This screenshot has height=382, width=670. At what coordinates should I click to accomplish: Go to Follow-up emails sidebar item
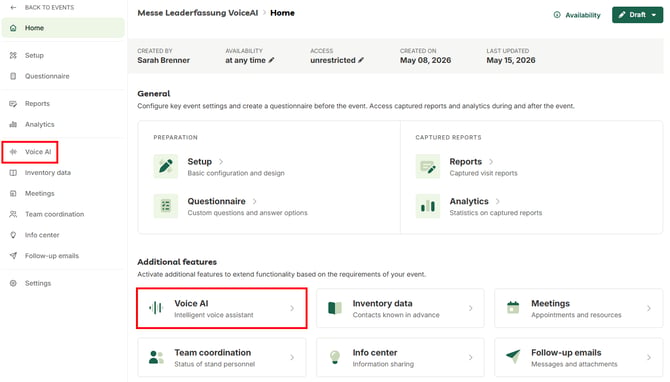click(52, 256)
